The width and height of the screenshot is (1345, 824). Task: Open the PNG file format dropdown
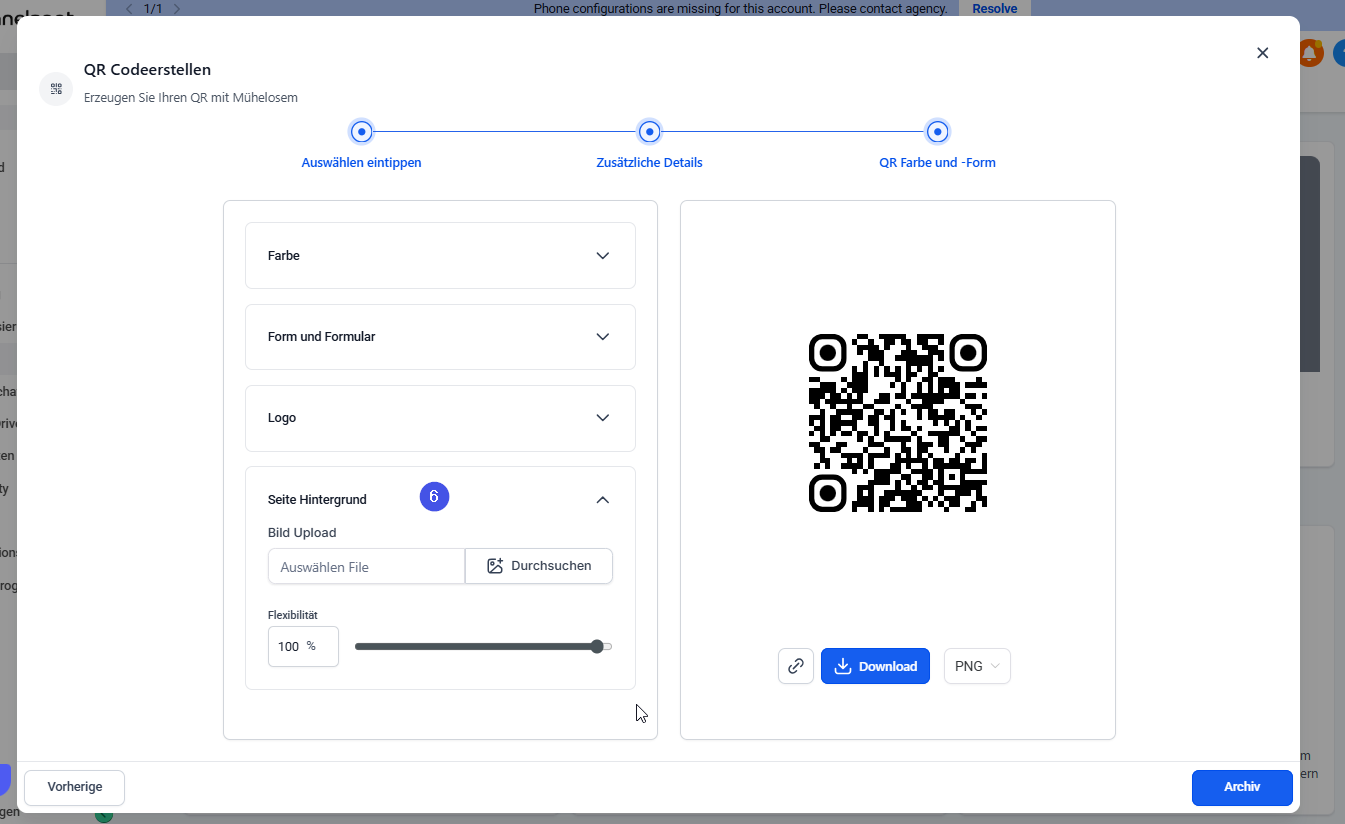pos(977,666)
